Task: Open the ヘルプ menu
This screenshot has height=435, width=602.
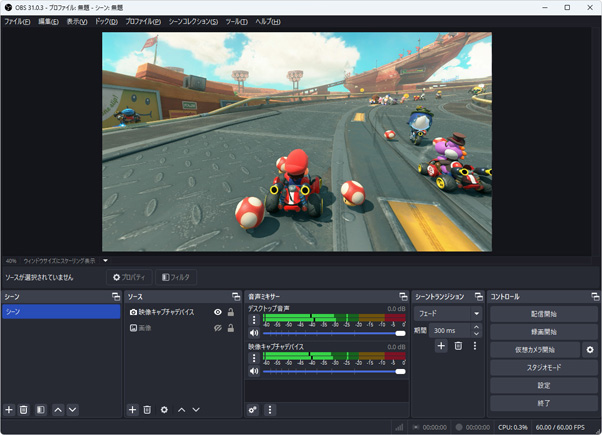Action: coord(268,22)
